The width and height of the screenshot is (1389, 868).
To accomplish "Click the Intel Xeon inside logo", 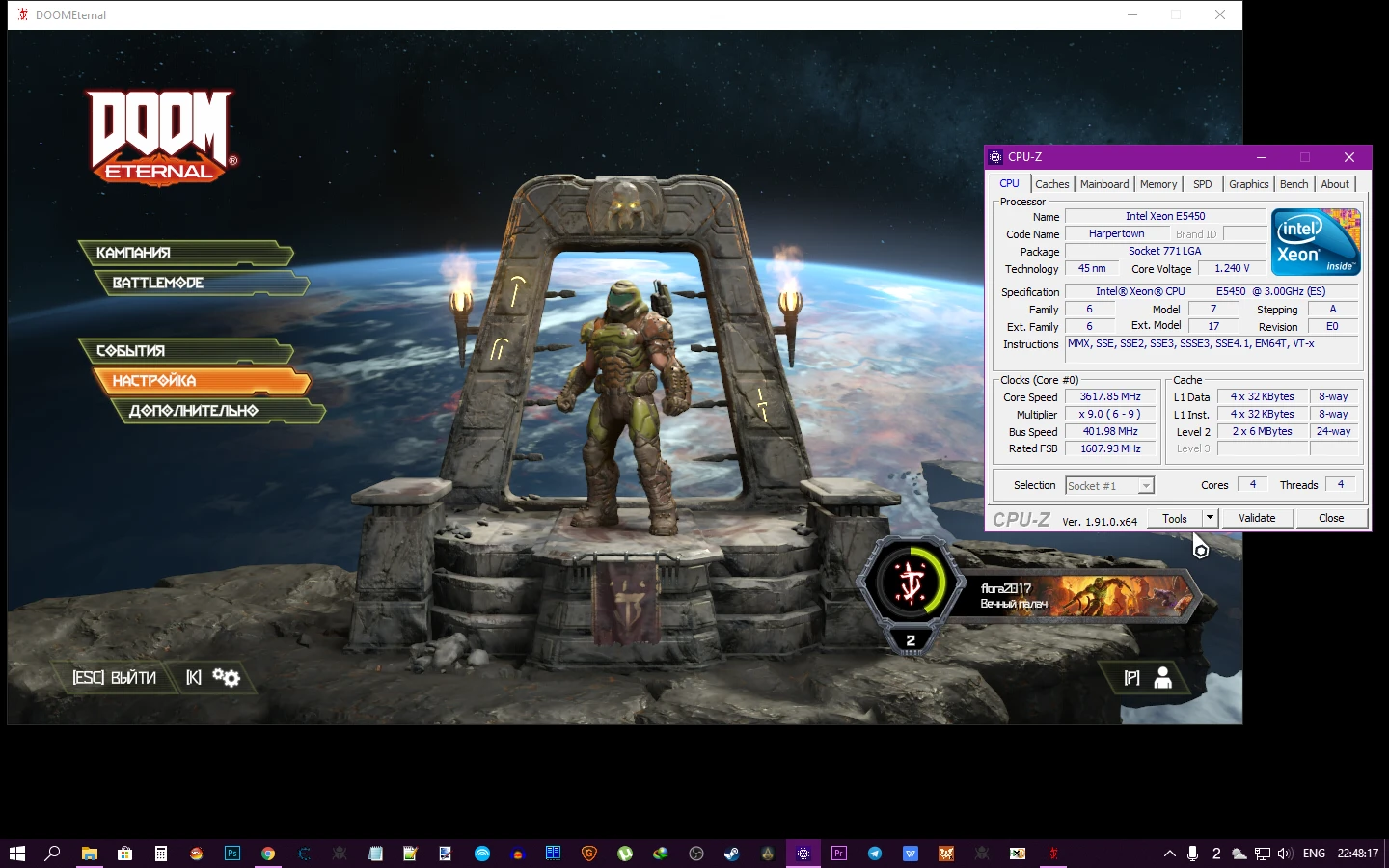I will (x=1315, y=242).
